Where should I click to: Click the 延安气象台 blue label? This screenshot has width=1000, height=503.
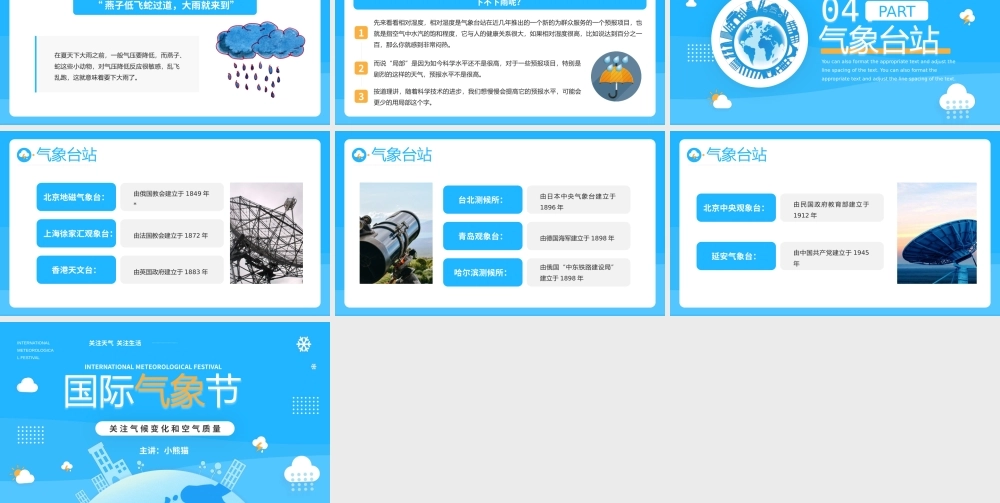coord(736,256)
